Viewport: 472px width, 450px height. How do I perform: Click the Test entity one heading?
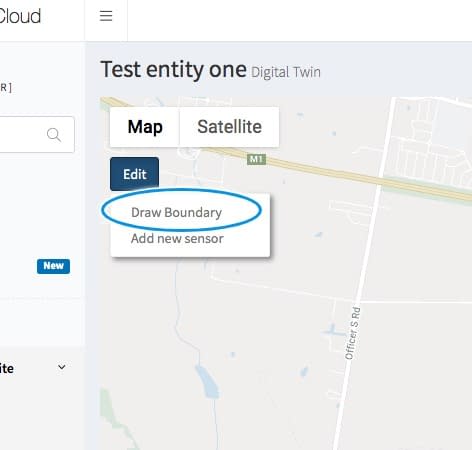point(174,70)
